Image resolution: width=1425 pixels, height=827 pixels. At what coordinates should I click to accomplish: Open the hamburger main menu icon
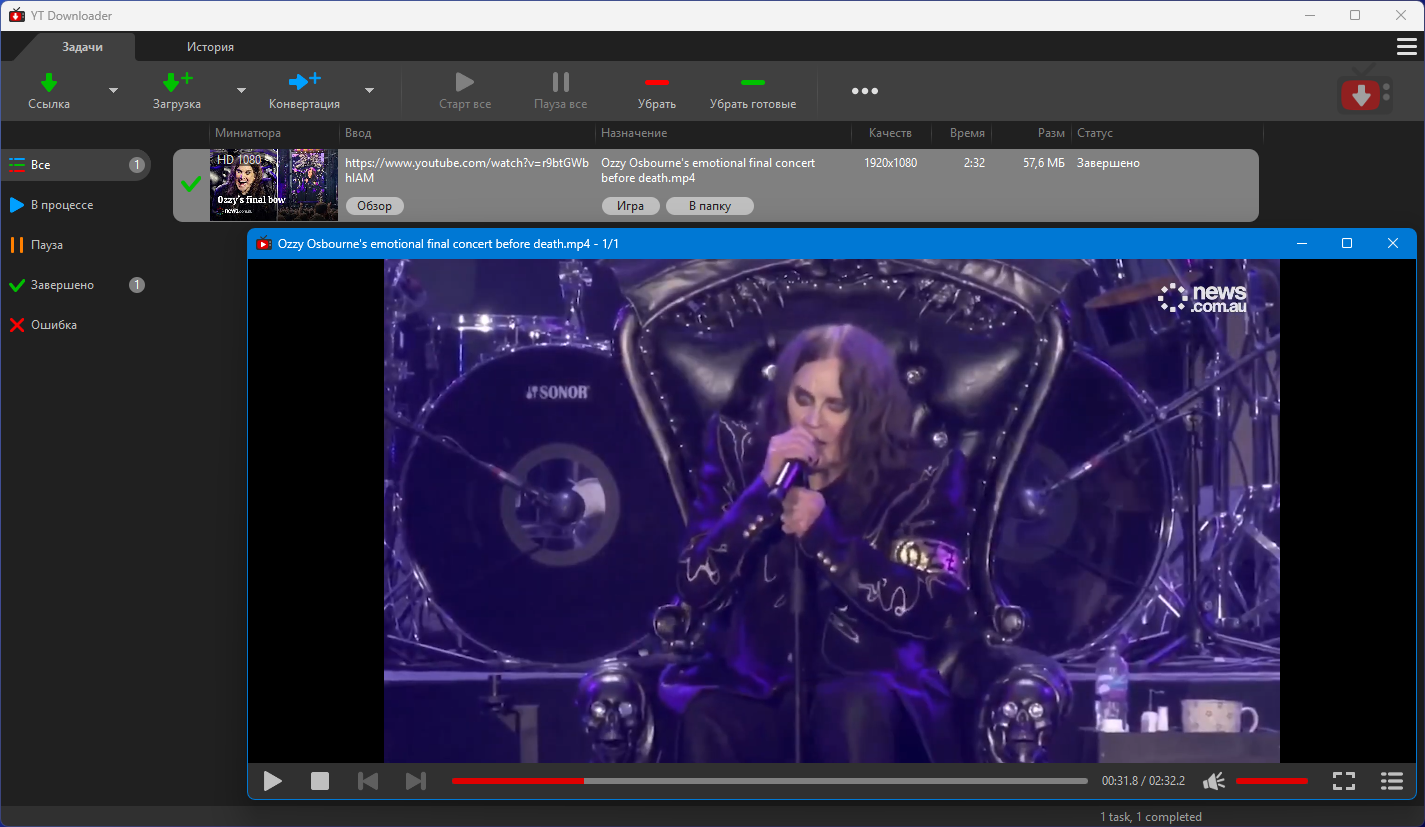click(x=1406, y=47)
